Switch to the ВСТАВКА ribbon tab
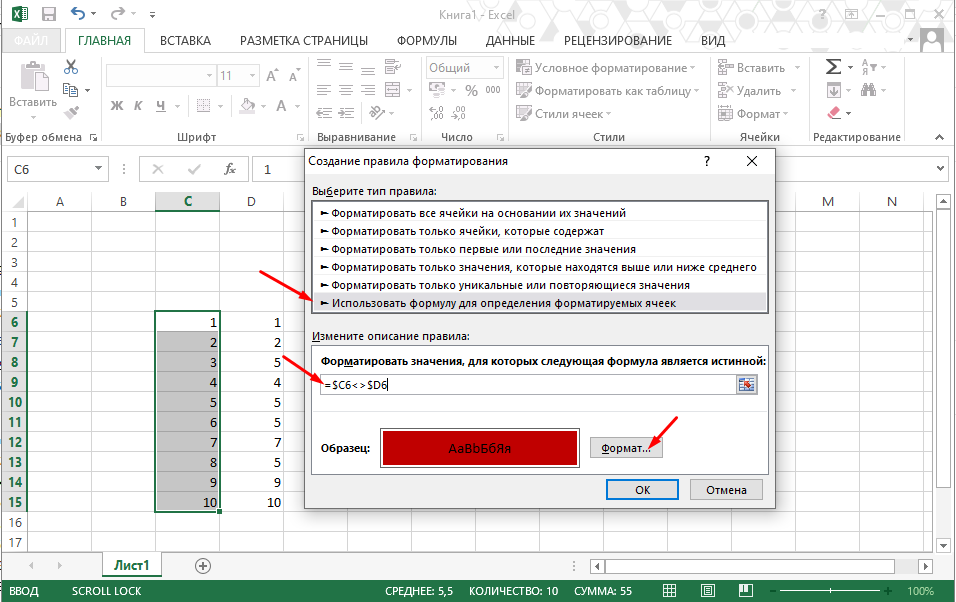Viewport: 956px width, 602px height. 185,41
